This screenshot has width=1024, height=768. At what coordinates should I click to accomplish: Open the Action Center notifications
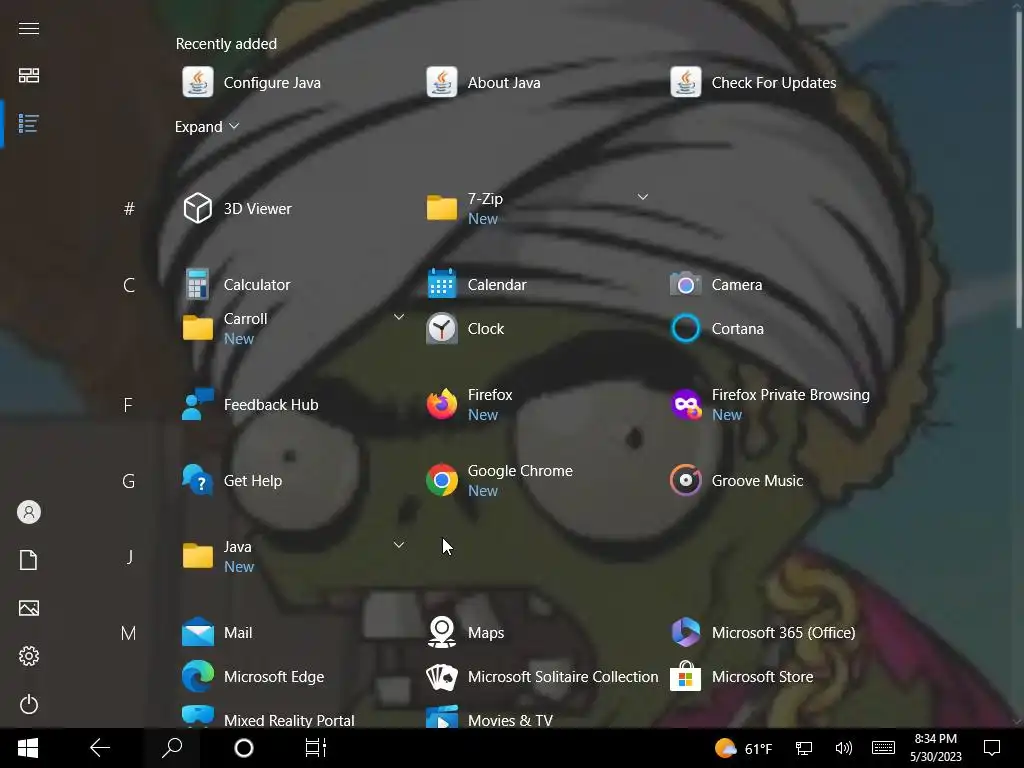tap(992, 748)
